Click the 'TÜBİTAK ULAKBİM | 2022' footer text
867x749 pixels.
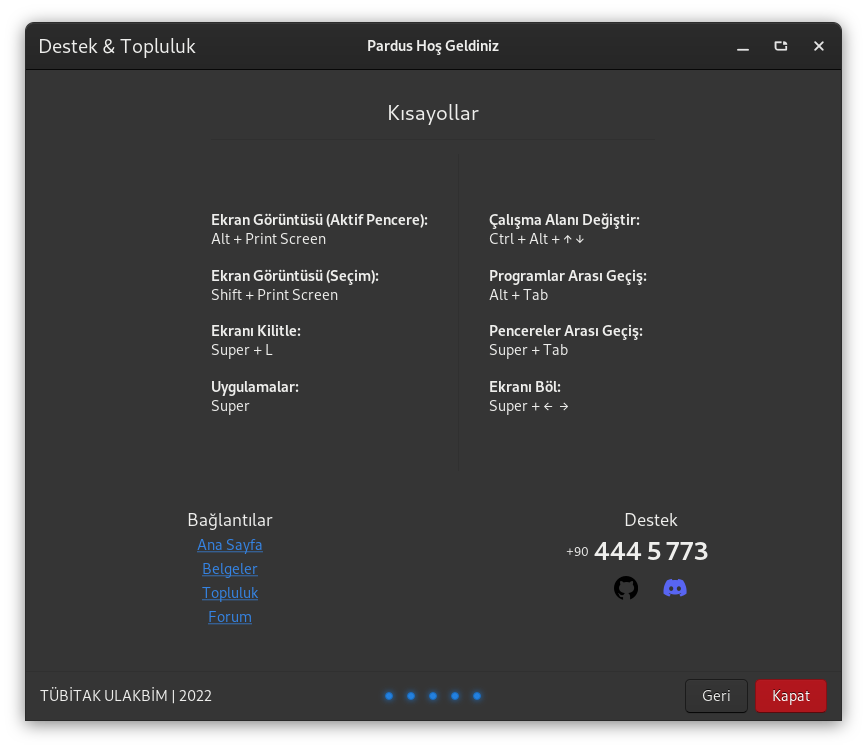pos(126,696)
